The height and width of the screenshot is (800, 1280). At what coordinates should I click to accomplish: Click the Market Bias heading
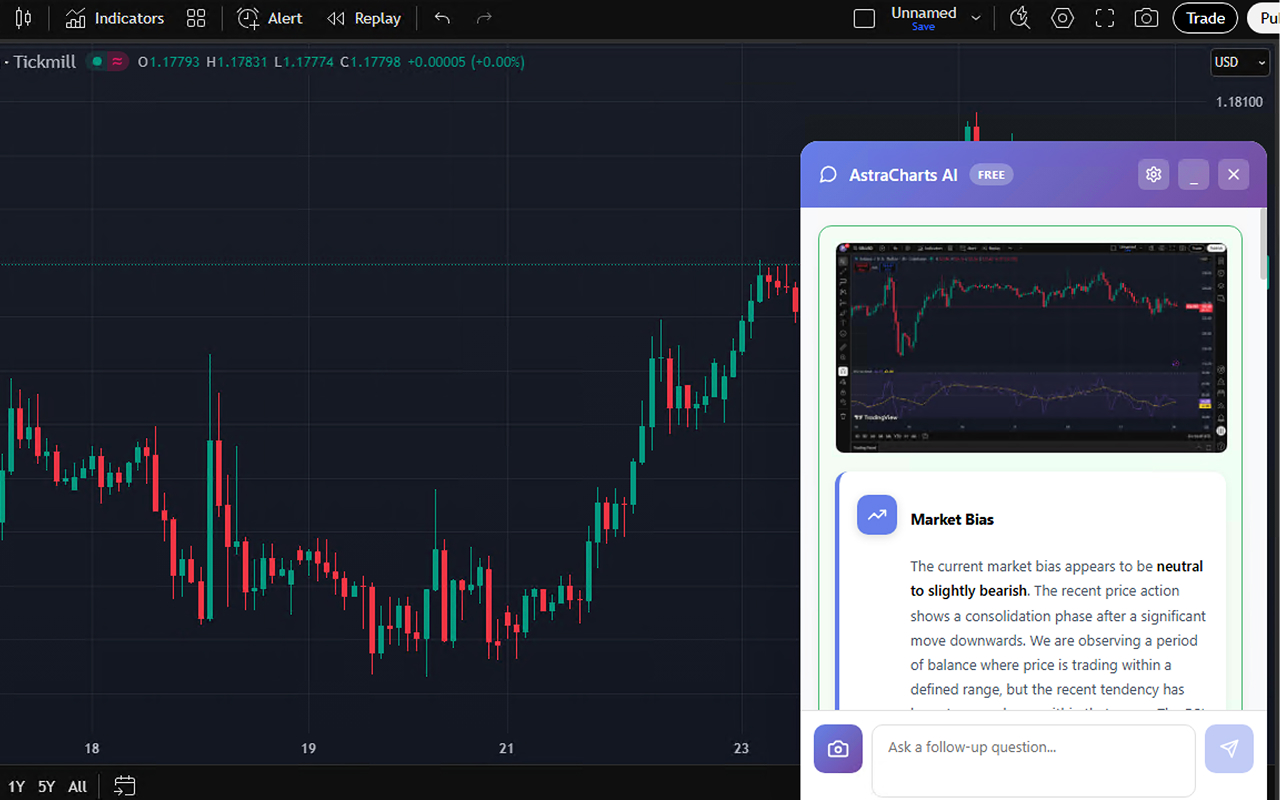pyautogui.click(x=952, y=520)
